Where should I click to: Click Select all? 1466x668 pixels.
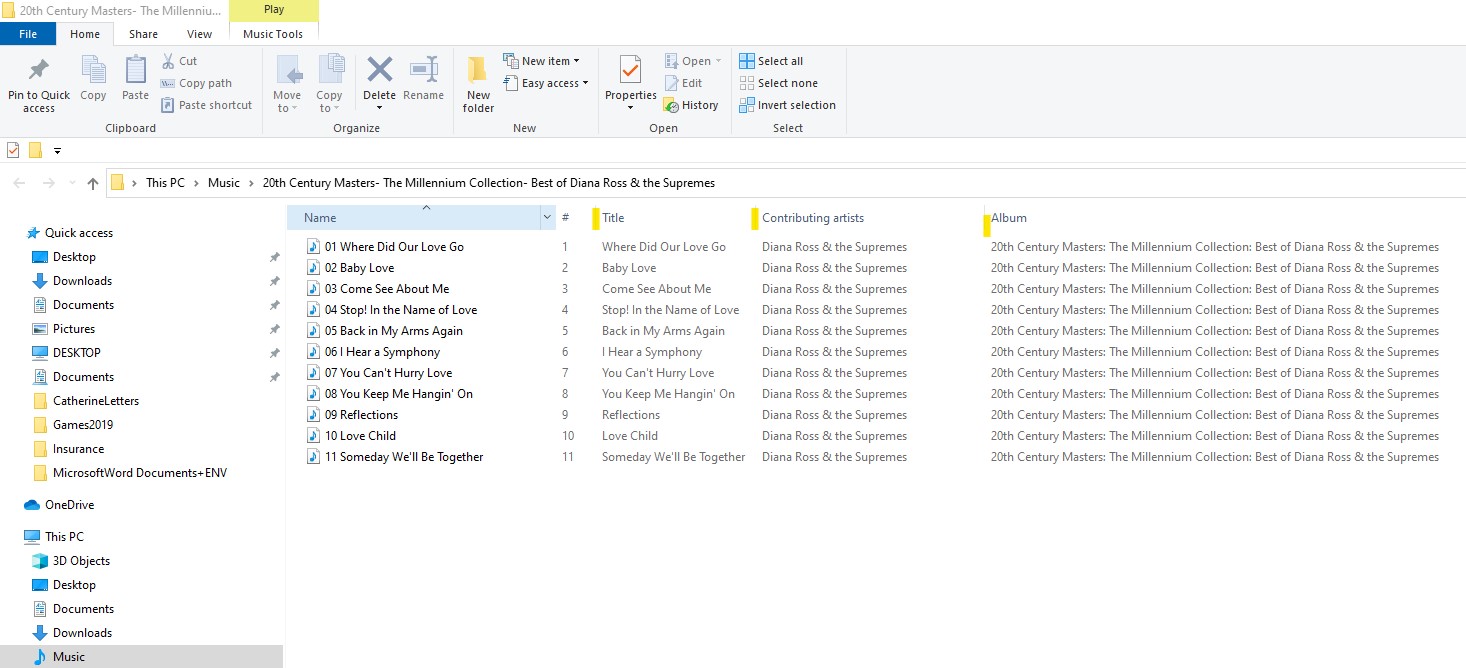click(x=771, y=61)
